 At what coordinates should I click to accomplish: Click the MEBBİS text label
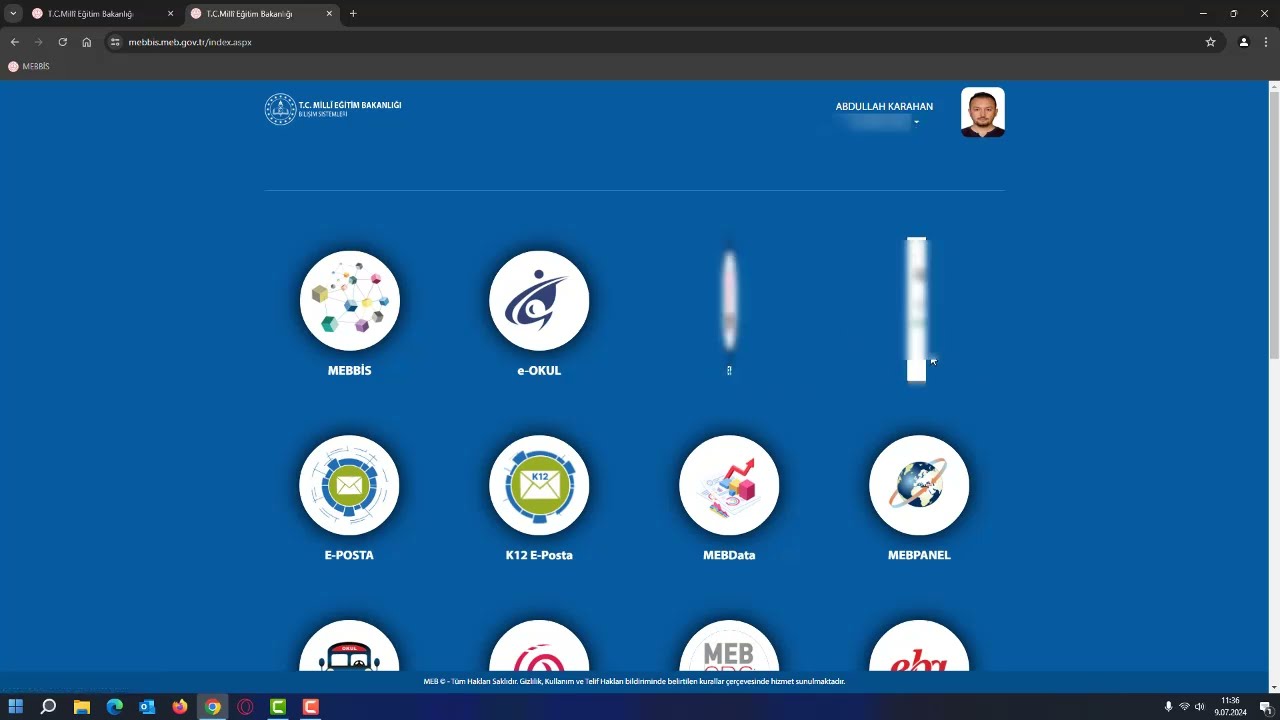click(x=349, y=371)
